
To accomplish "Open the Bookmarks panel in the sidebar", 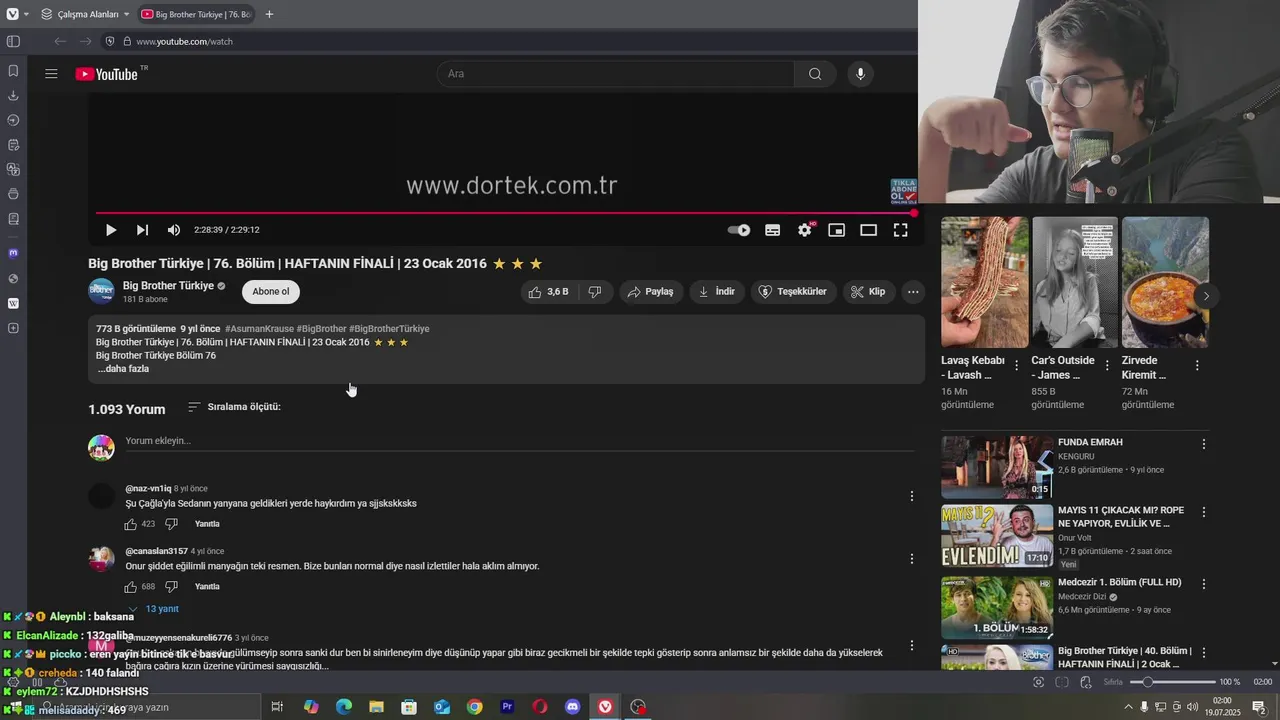I will coord(13,71).
